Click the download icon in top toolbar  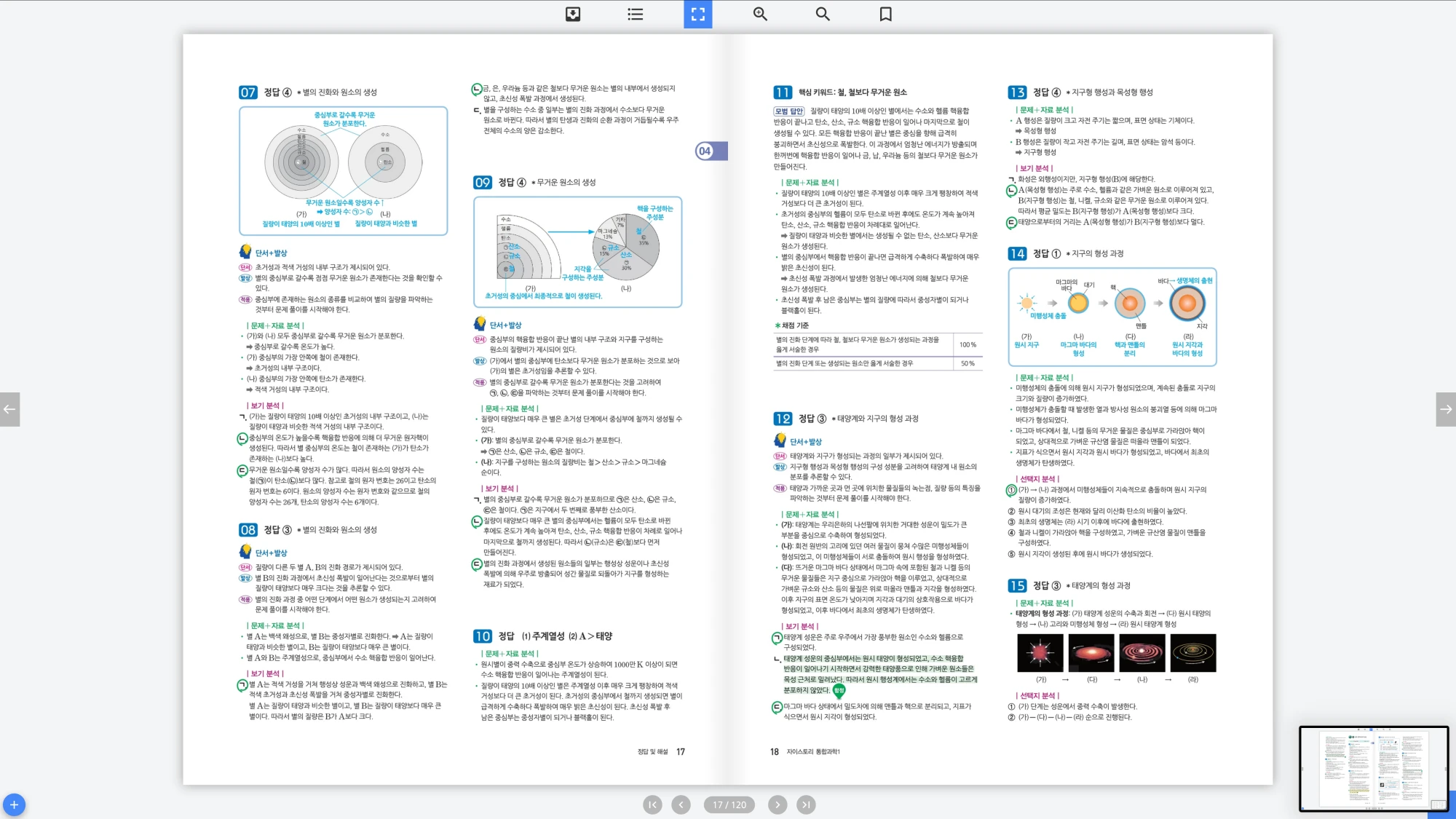click(x=573, y=14)
